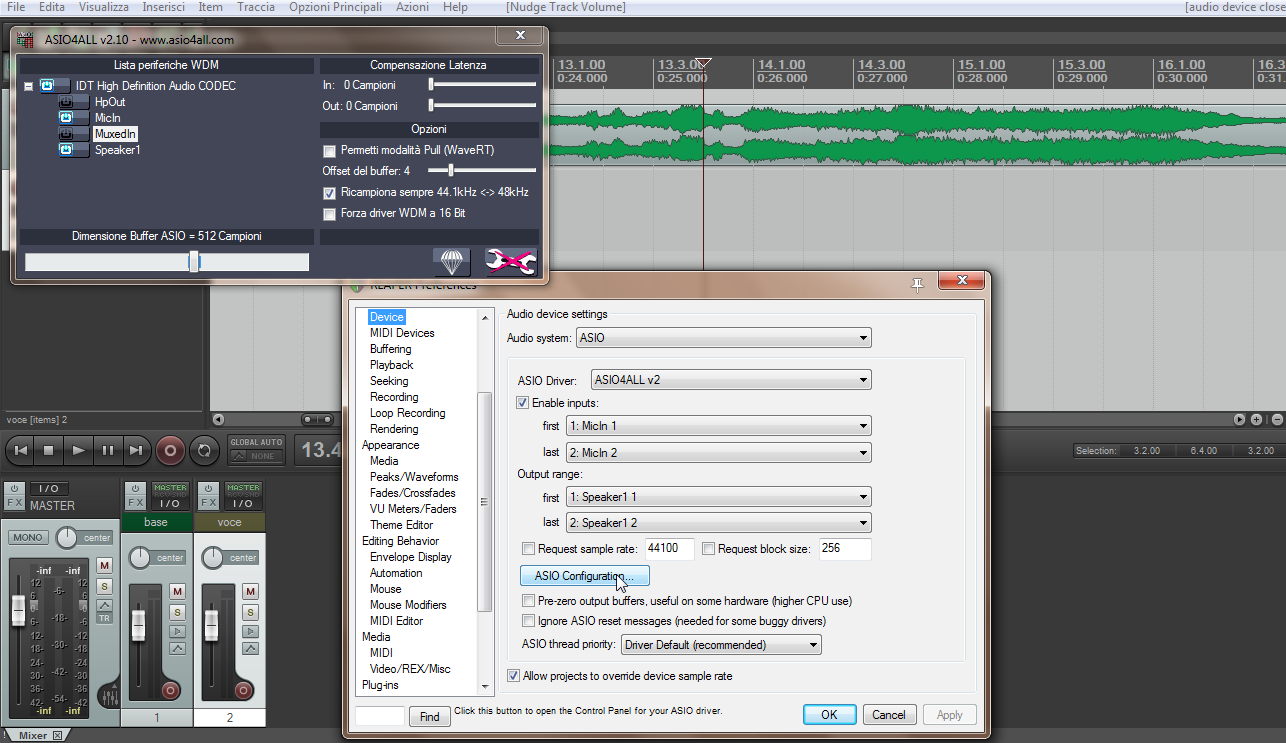Mute the base track in mixer
The width and height of the screenshot is (1286, 743).
pos(178,592)
